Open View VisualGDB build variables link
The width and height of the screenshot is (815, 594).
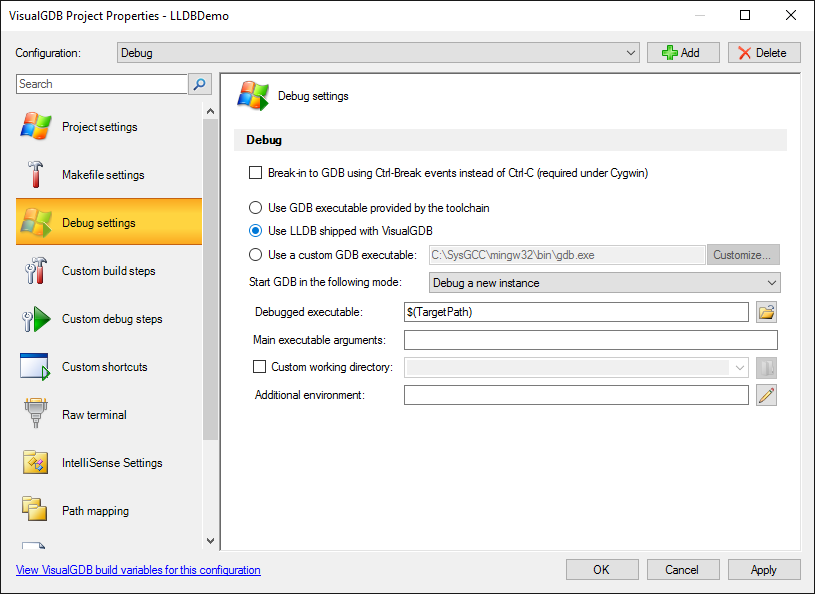click(138, 570)
